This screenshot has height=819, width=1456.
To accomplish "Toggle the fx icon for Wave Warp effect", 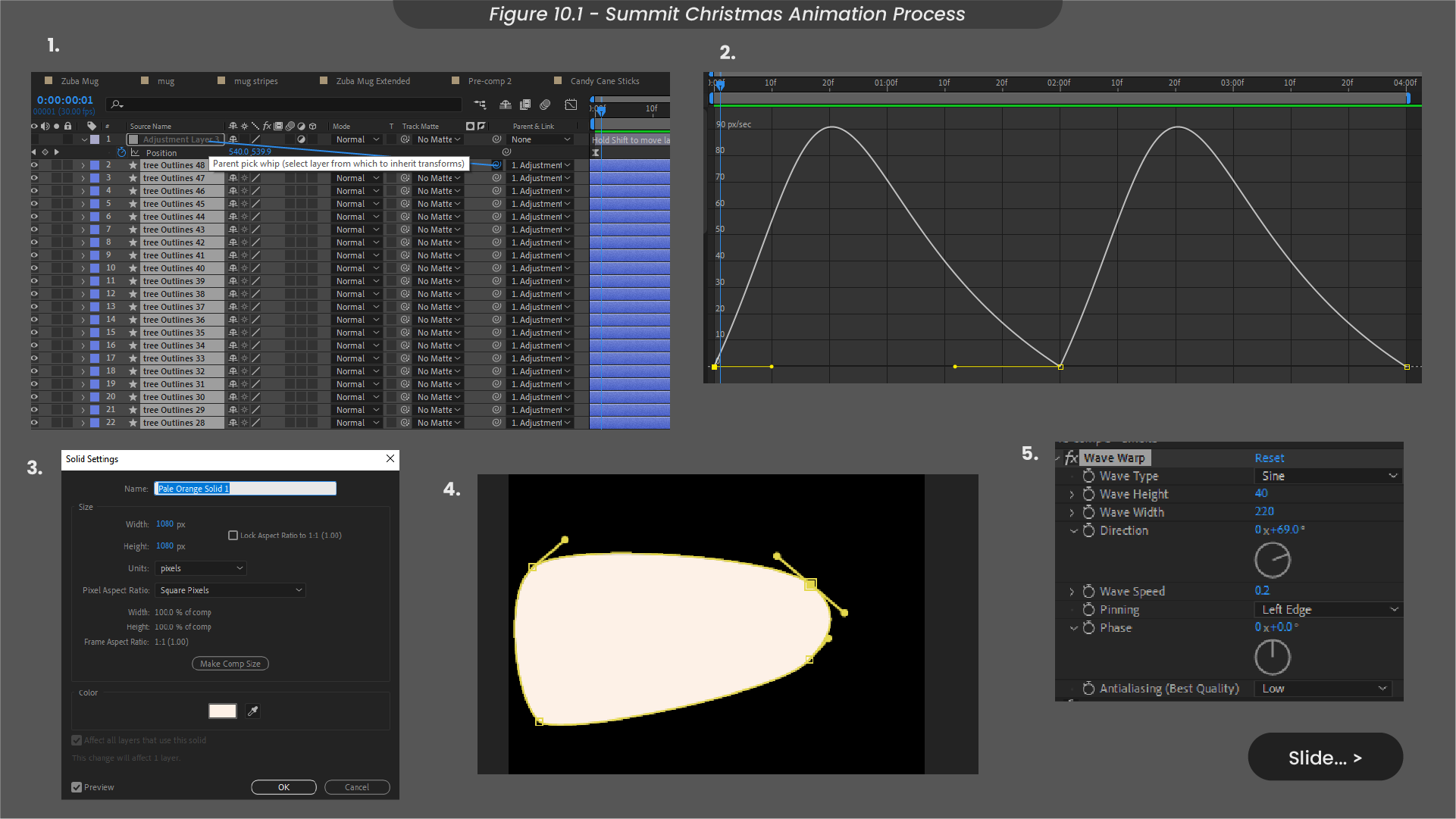I will pyautogui.click(x=1071, y=458).
